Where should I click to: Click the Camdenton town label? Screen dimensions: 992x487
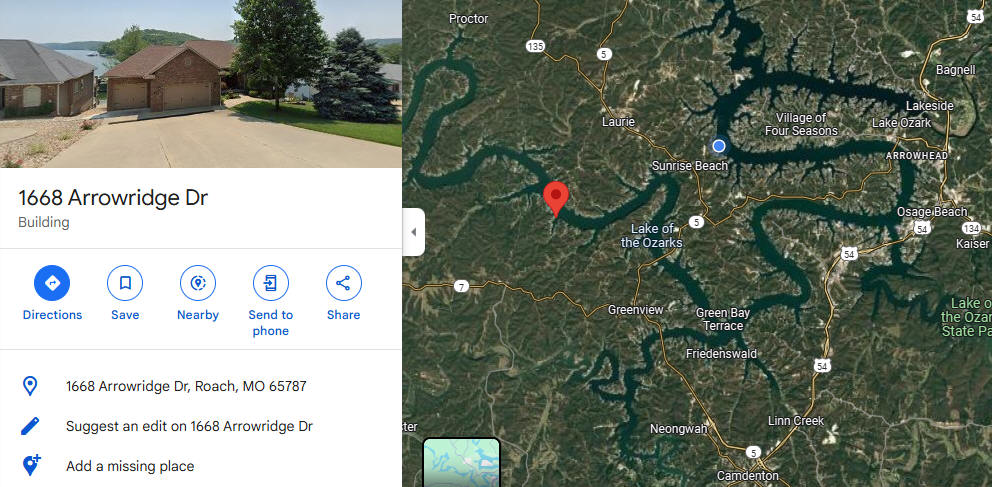coord(747,475)
